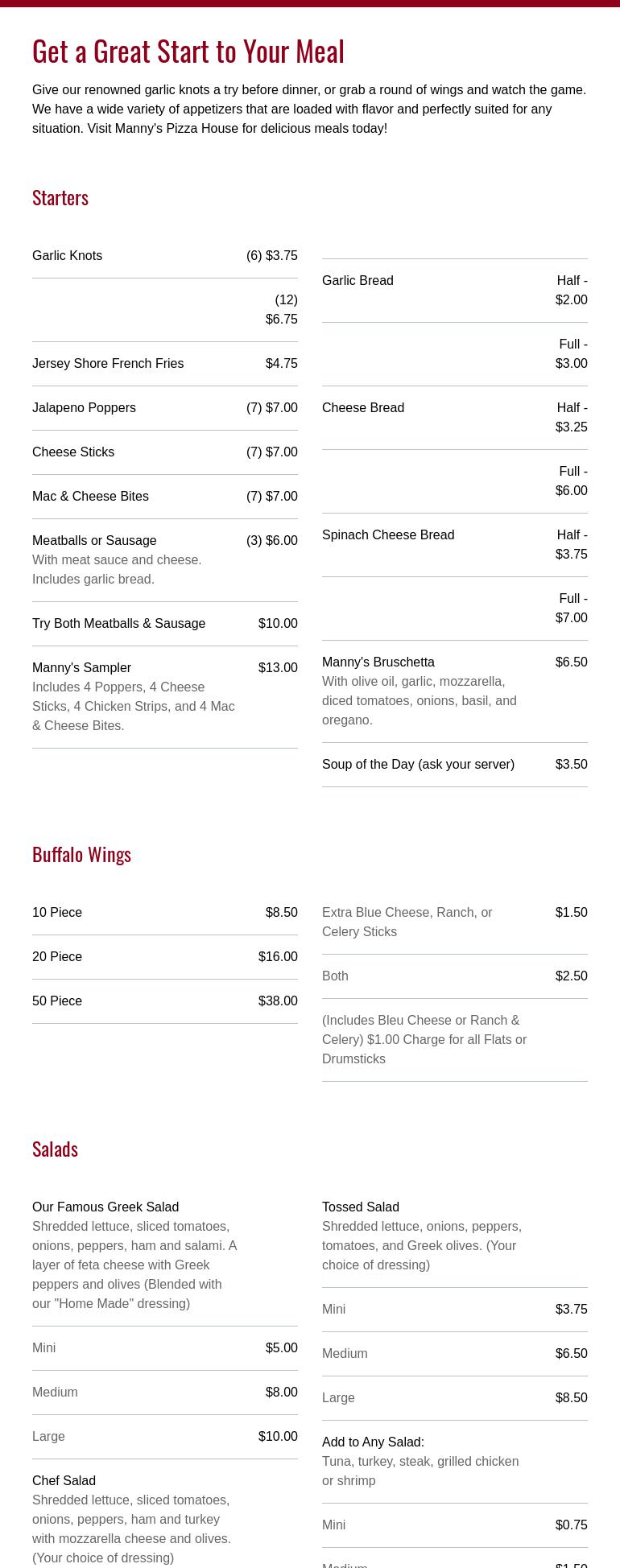Viewport: 620px width, 1568px height.
Task: Click the Buffalo Wings section heading
Action: point(81,854)
